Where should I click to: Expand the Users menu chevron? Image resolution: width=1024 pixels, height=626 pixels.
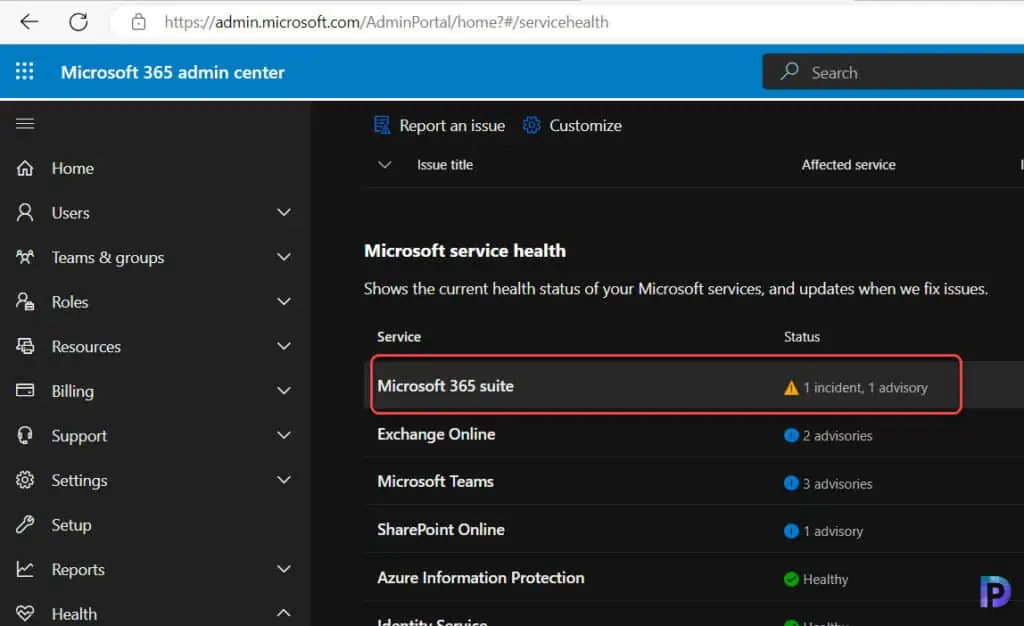click(x=283, y=212)
